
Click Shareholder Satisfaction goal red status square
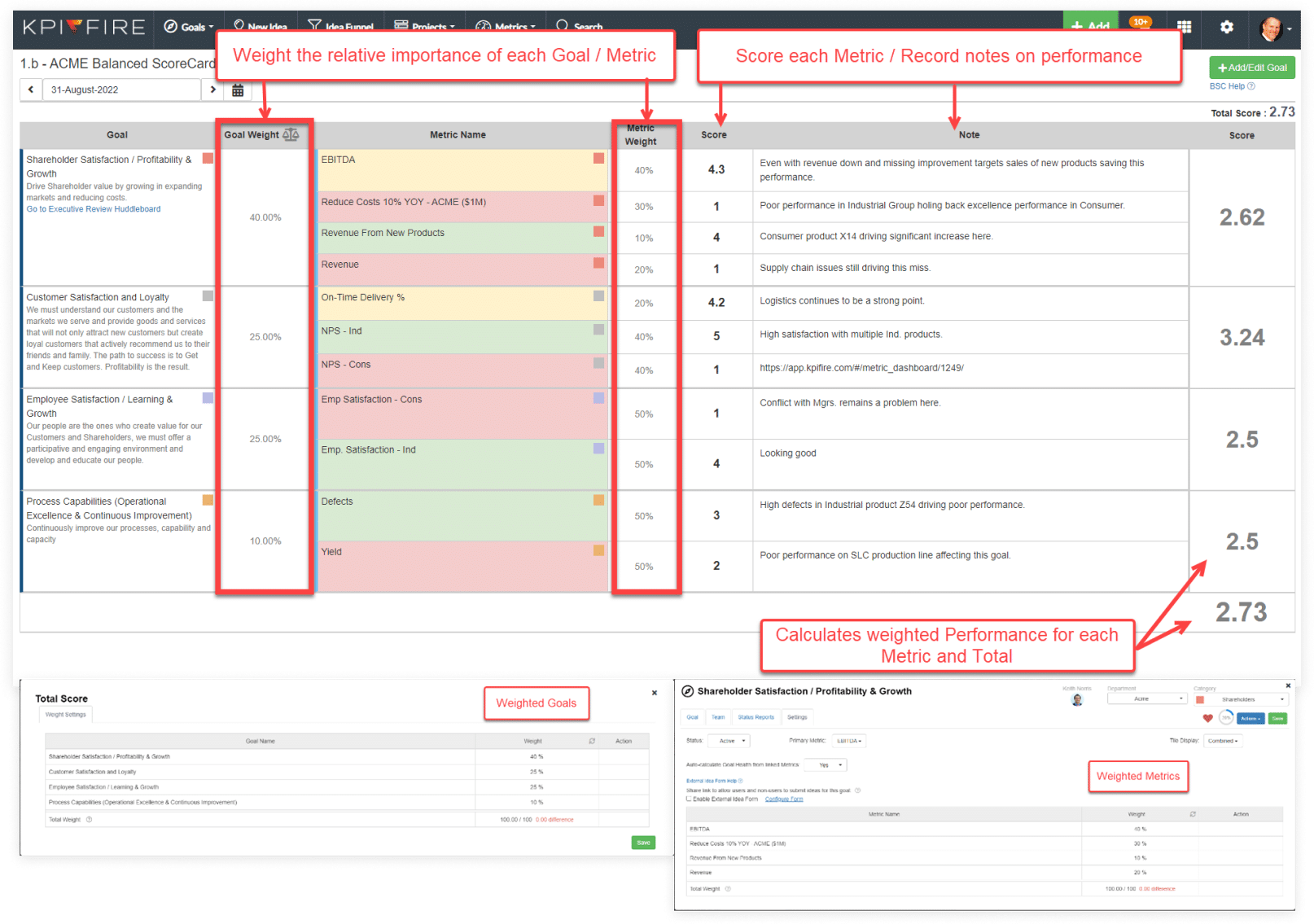click(x=208, y=159)
